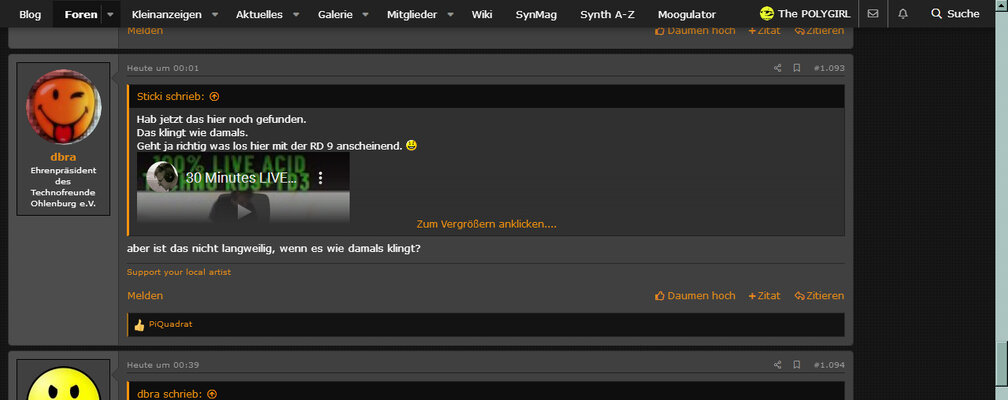Open SynMag in navigation

[536, 14]
